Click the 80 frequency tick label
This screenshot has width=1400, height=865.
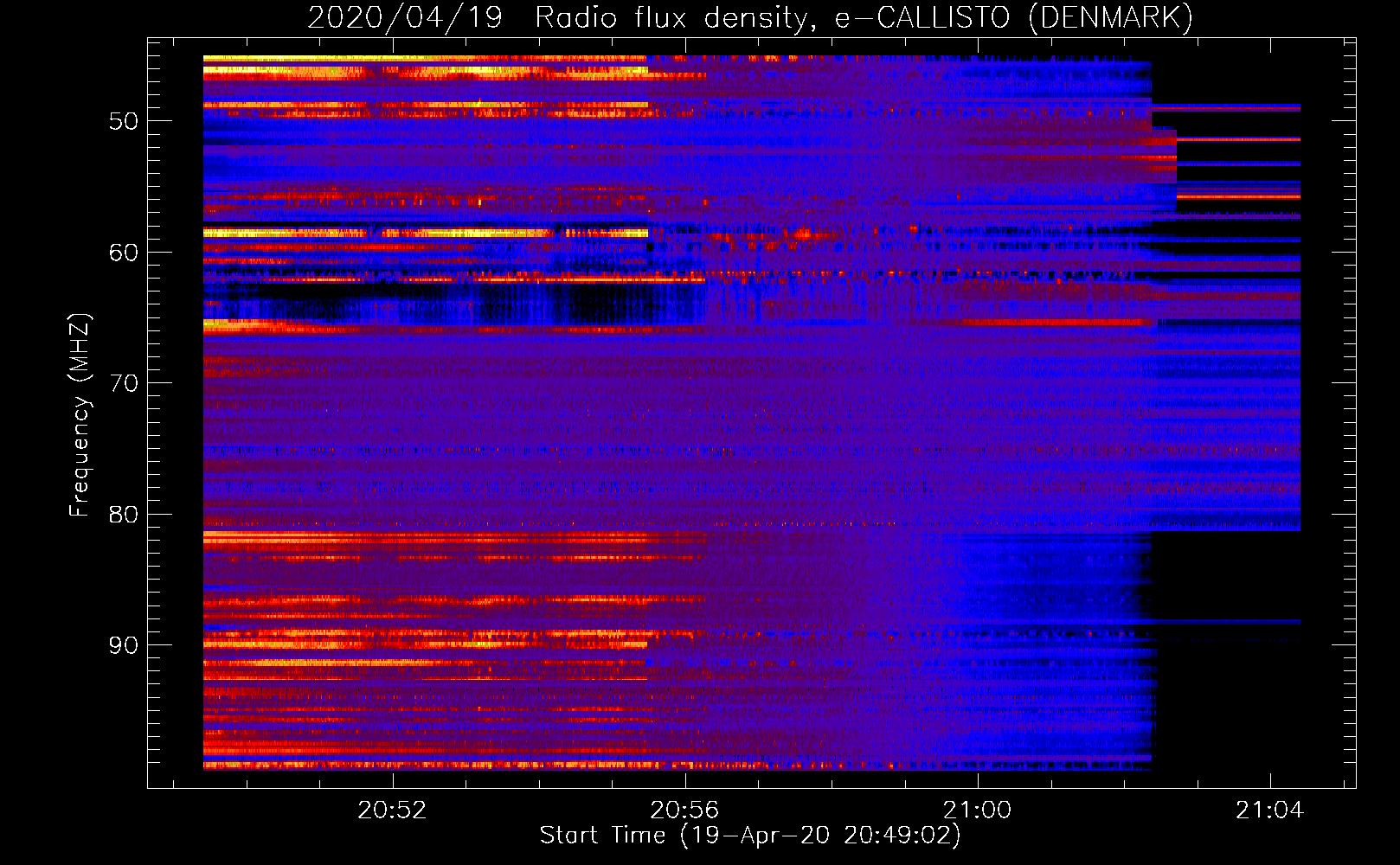(124, 515)
